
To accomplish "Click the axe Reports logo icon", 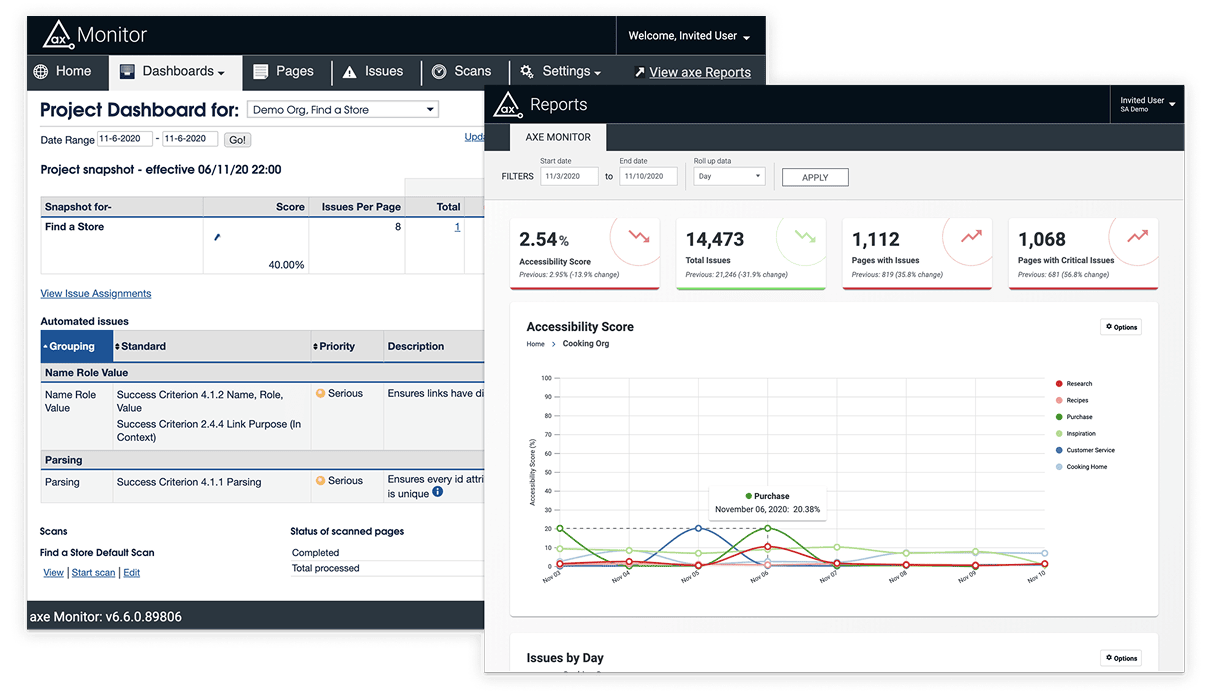I will [x=509, y=104].
